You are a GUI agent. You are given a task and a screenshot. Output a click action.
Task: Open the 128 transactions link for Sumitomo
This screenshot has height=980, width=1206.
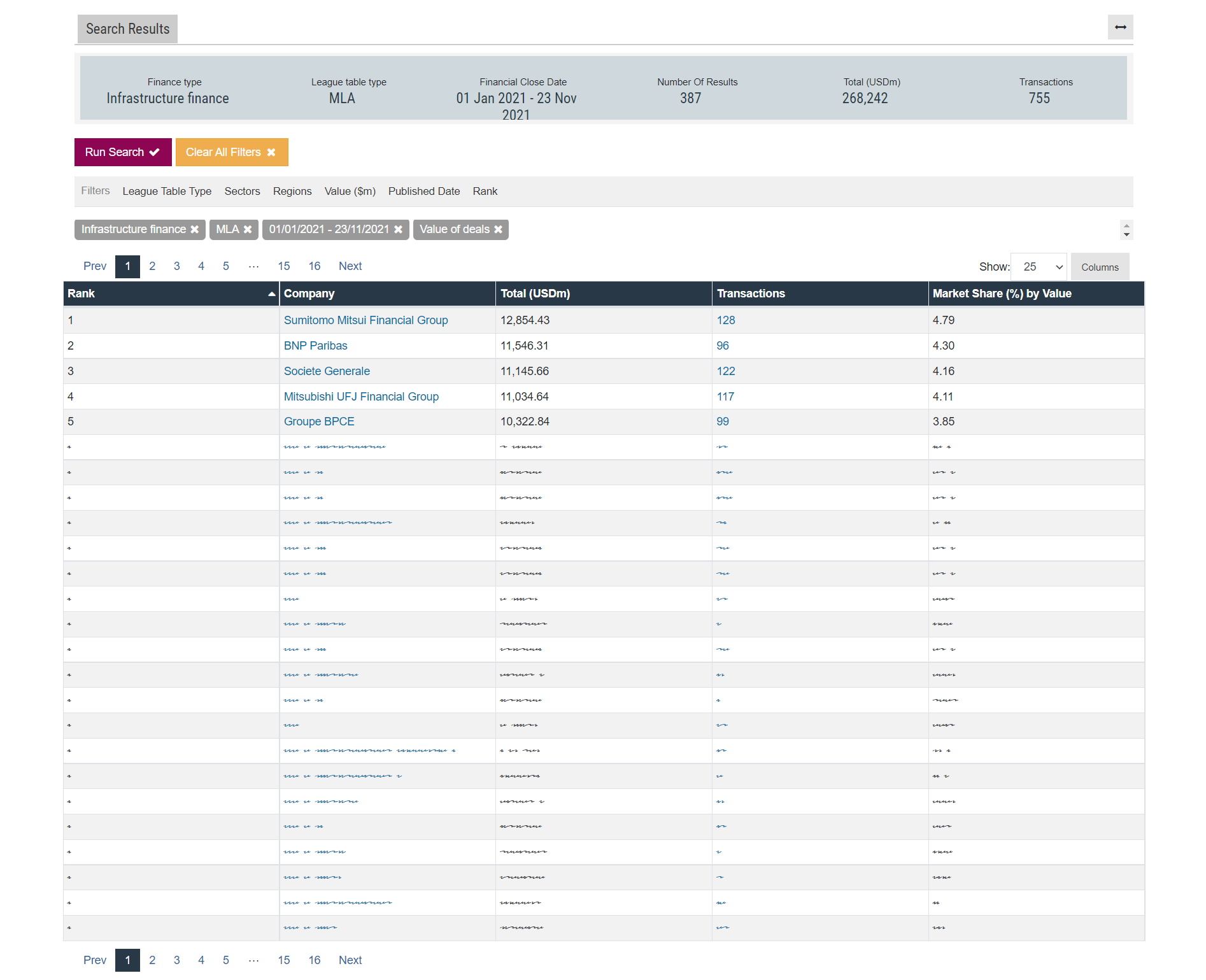(726, 320)
